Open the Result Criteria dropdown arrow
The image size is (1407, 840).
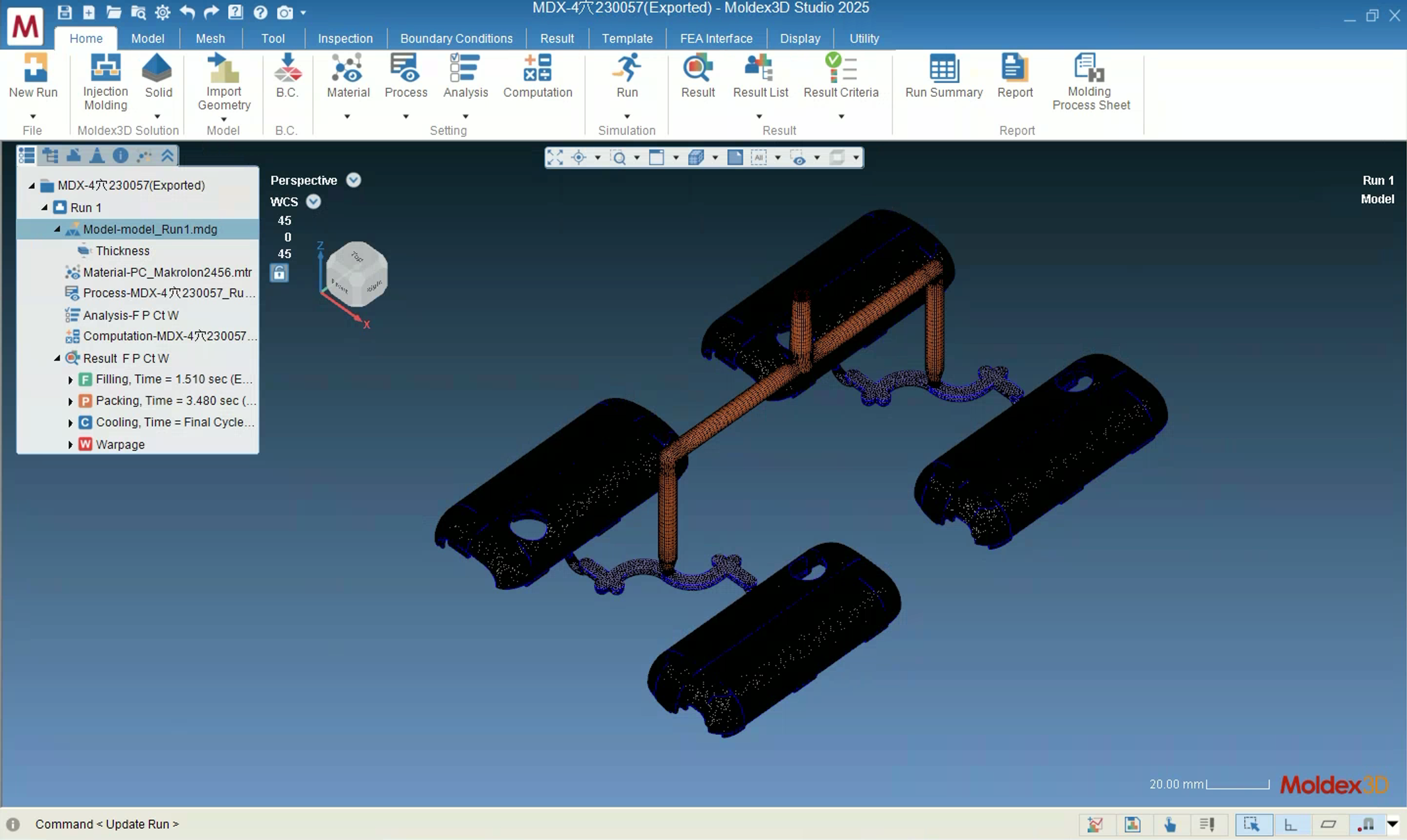tap(842, 117)
